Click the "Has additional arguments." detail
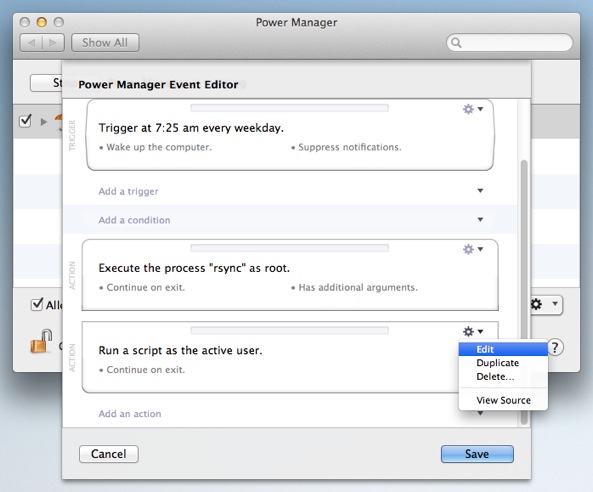This screenshot has width=593, height=492. click(x=358, y=287)
